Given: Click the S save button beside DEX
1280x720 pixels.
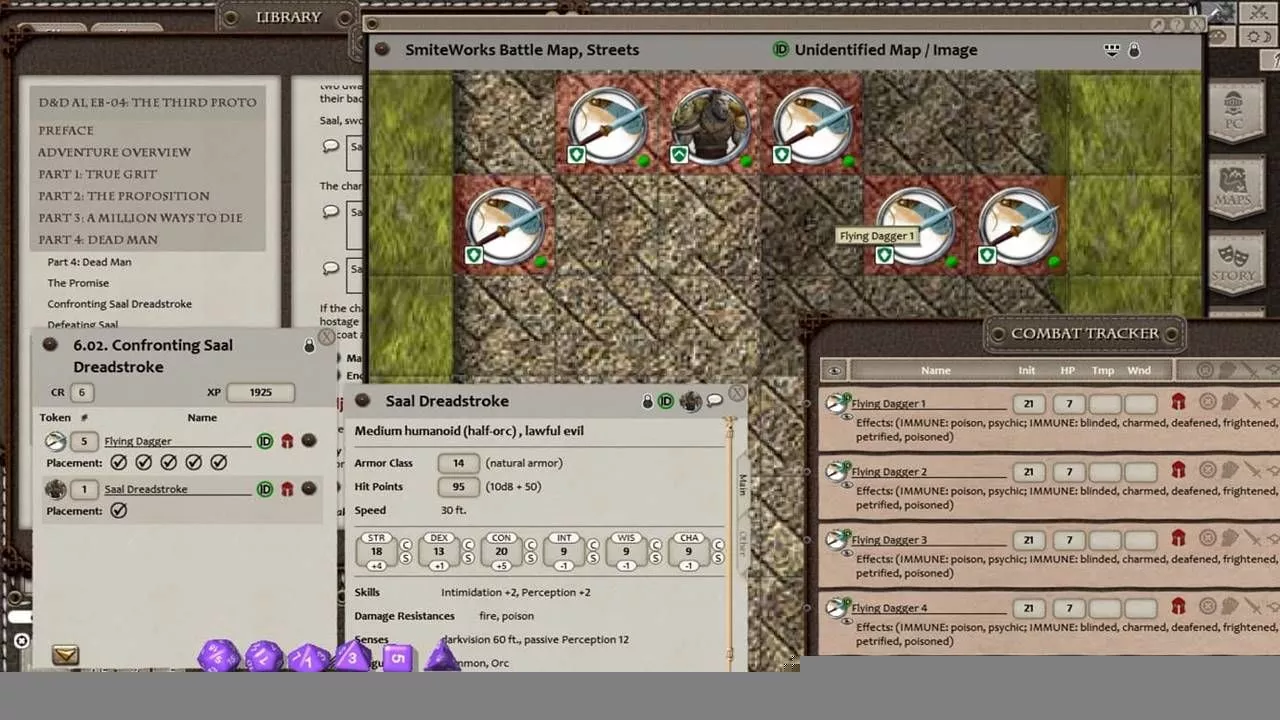Looking at the screenshot, I should click(468, 558).
